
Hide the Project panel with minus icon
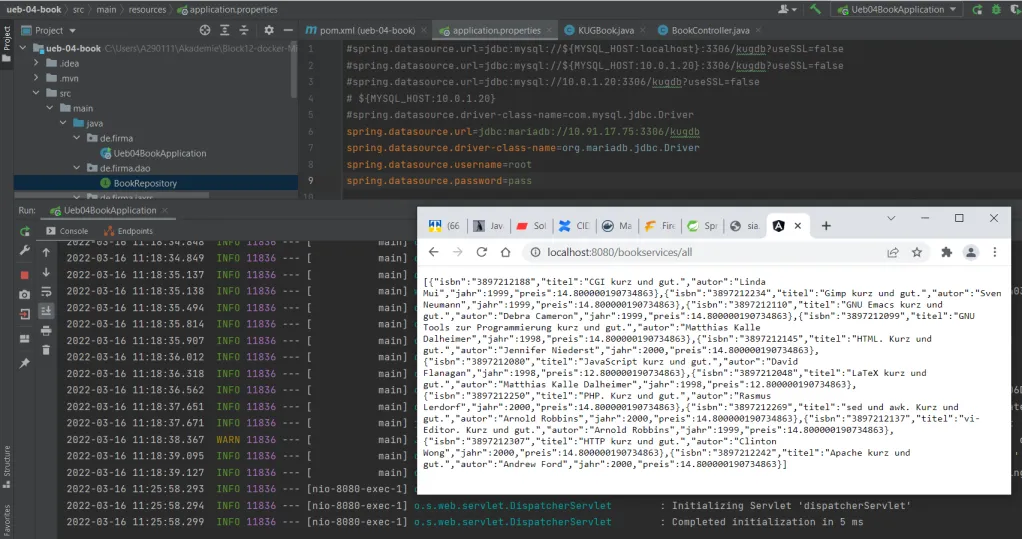point(288,30)
